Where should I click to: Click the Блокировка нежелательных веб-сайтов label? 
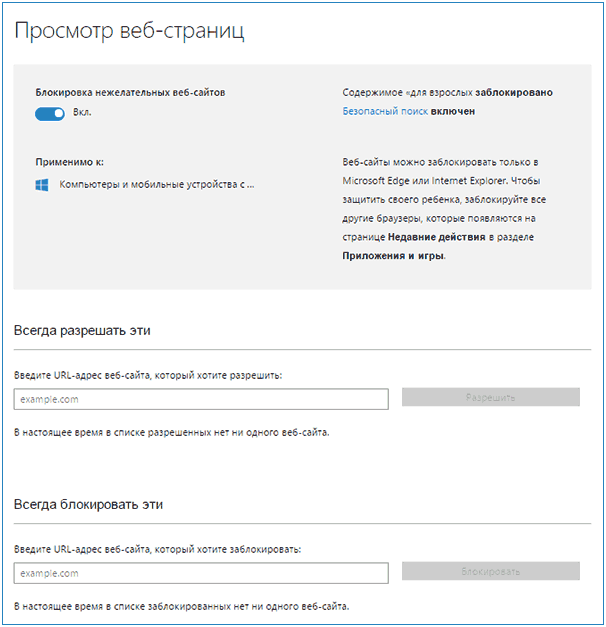click(130, 92)
